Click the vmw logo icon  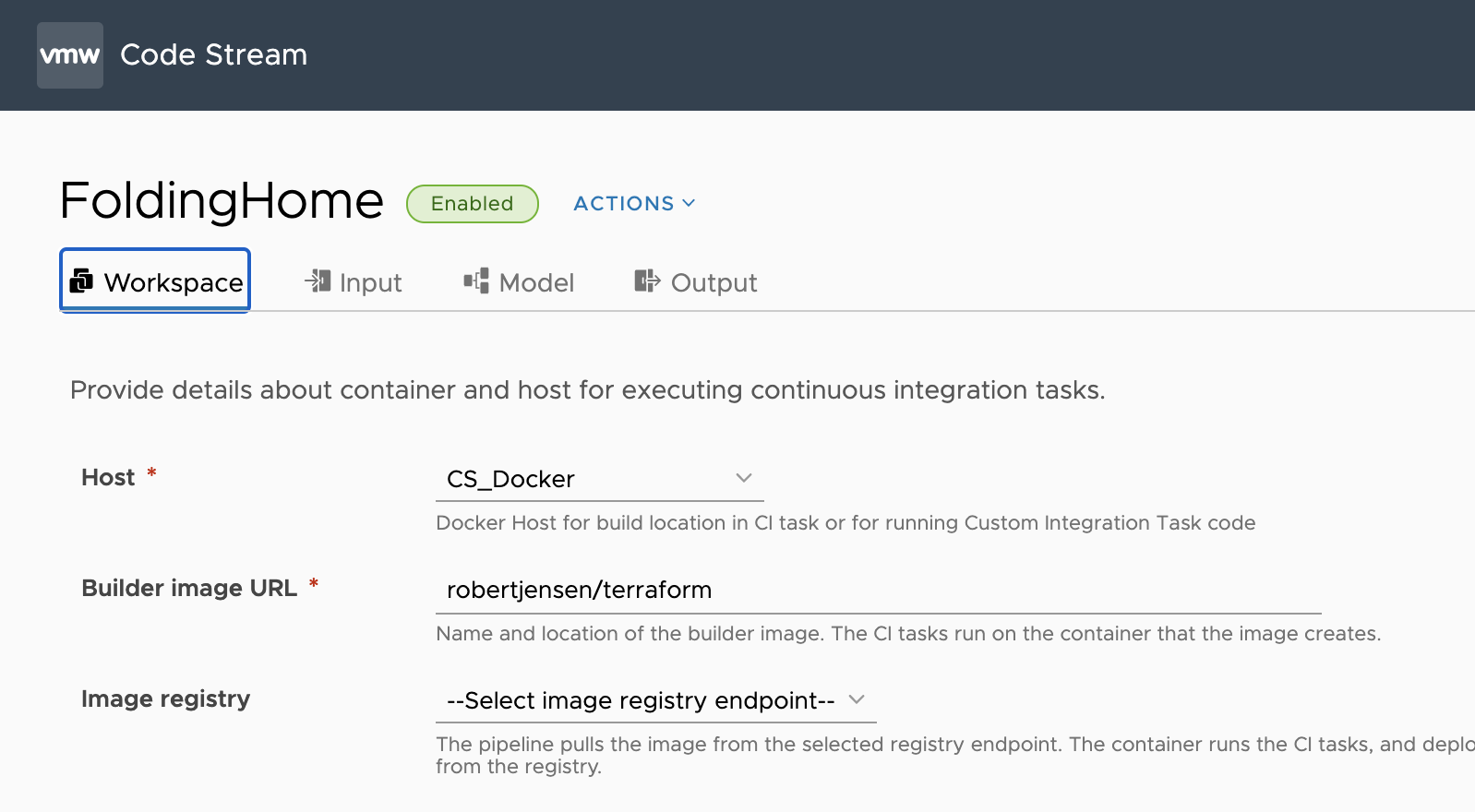coord(70,55)
